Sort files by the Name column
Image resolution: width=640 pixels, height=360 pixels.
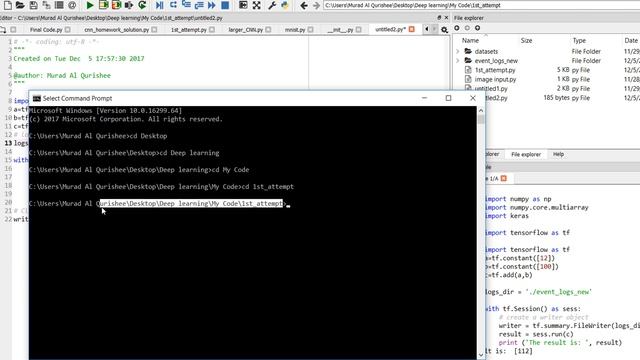tap(470, 40)
